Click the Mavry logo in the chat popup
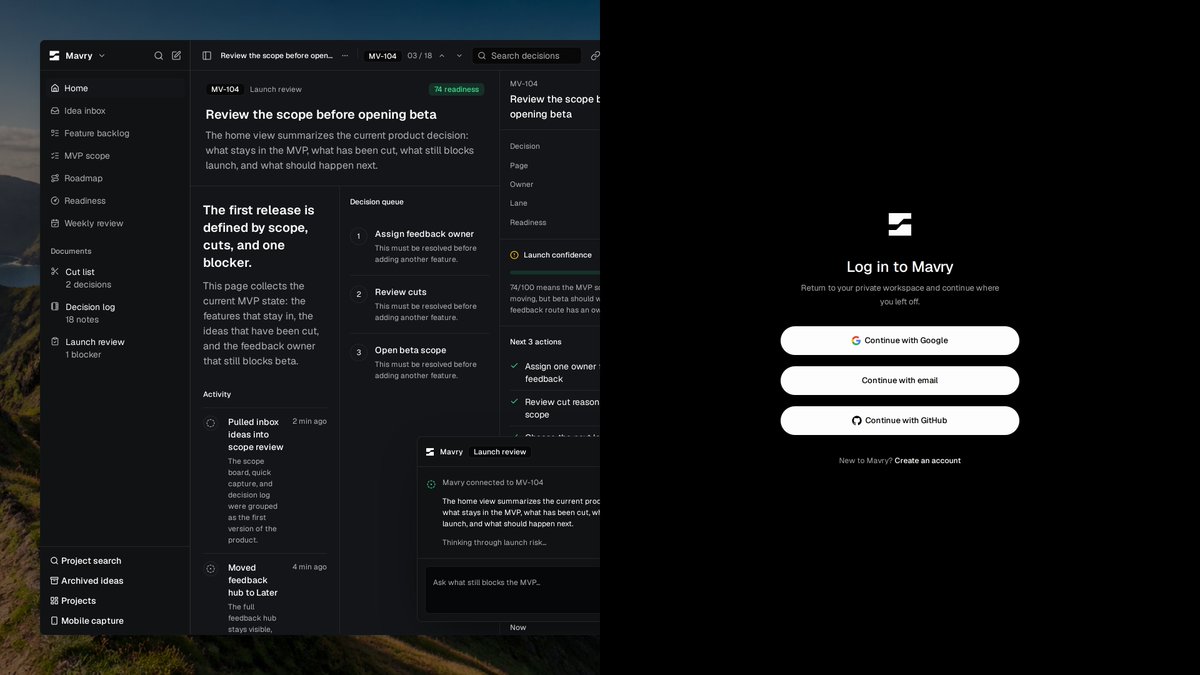Image resolution: width=1200 pixels, height=675 pixels. point(430,452)
